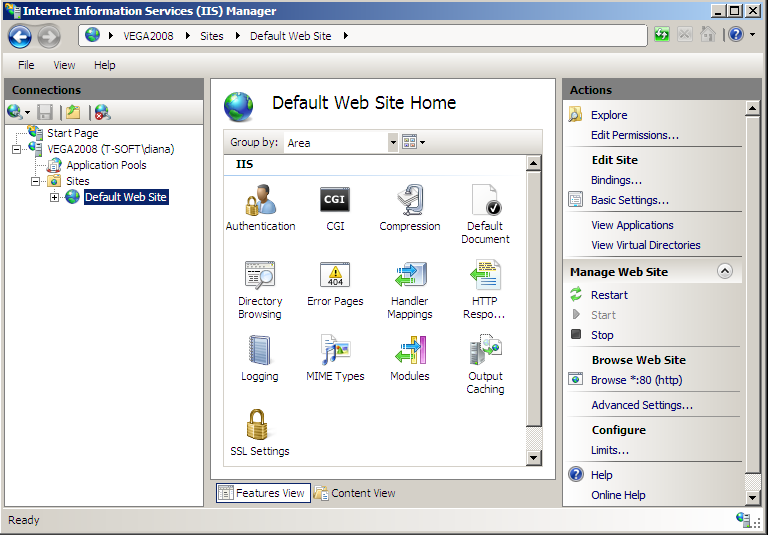
Task: Open the MIME Types feature
Action: [335, 350]
